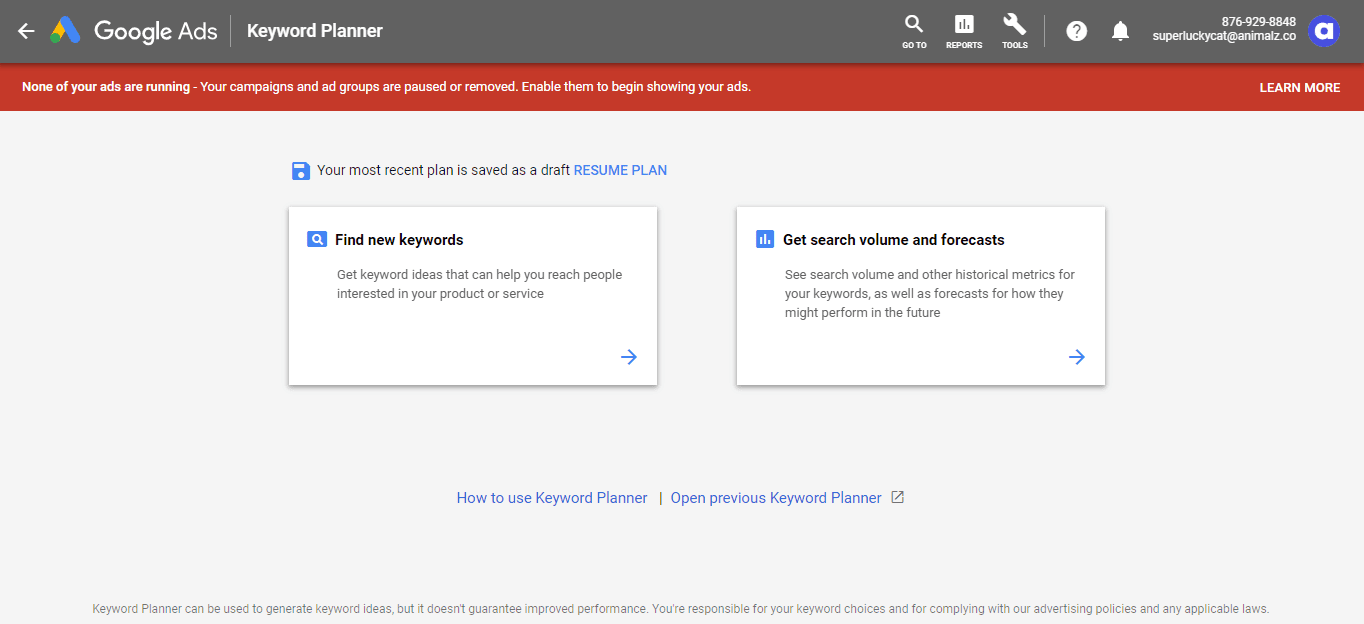
Task: Click the account number 876-929-8848
Action: tap(1259, 22)
